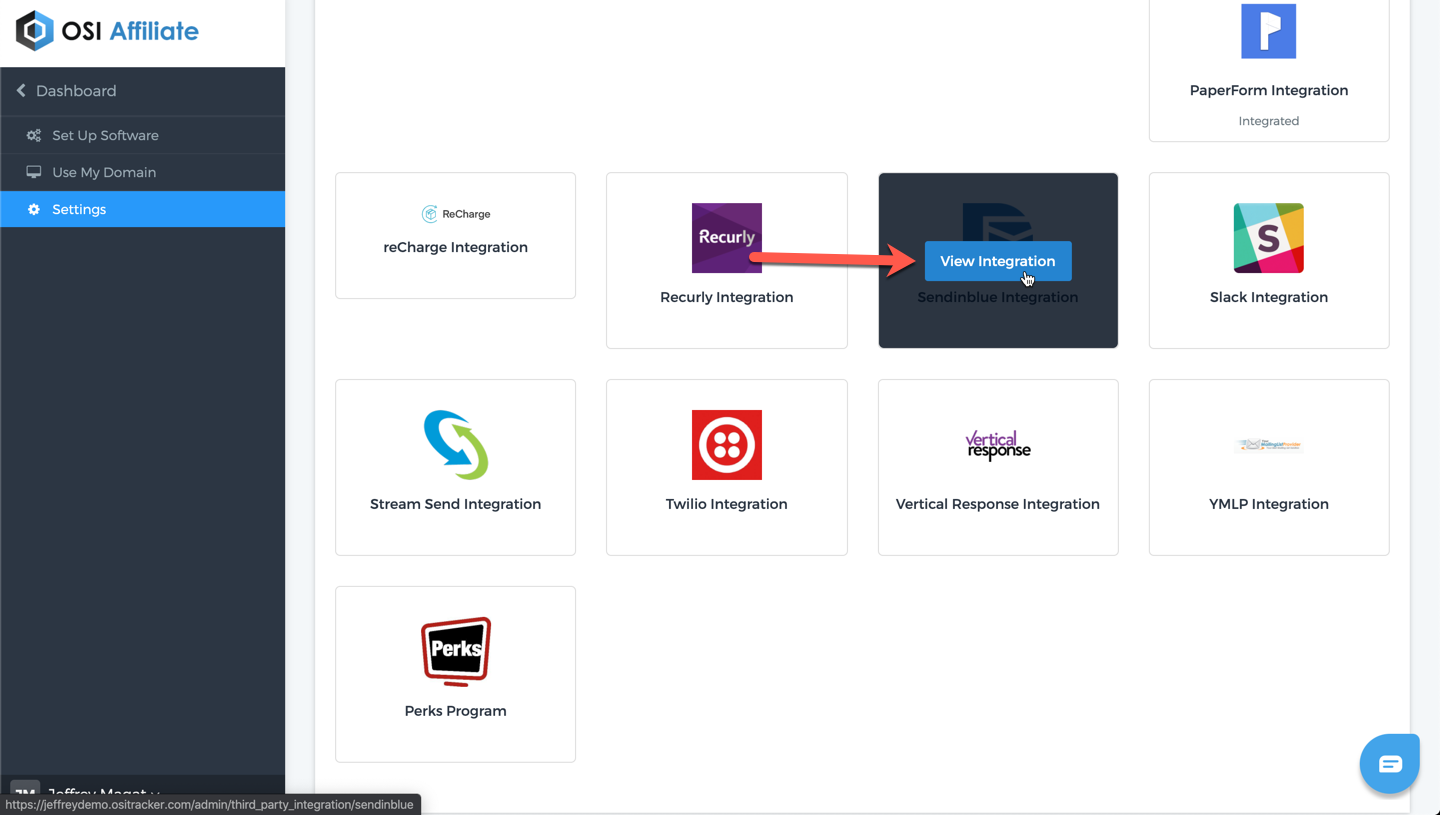The image size is (1440, 815).
Task: Open the Twilio Integration label
Action: (727, 504)
